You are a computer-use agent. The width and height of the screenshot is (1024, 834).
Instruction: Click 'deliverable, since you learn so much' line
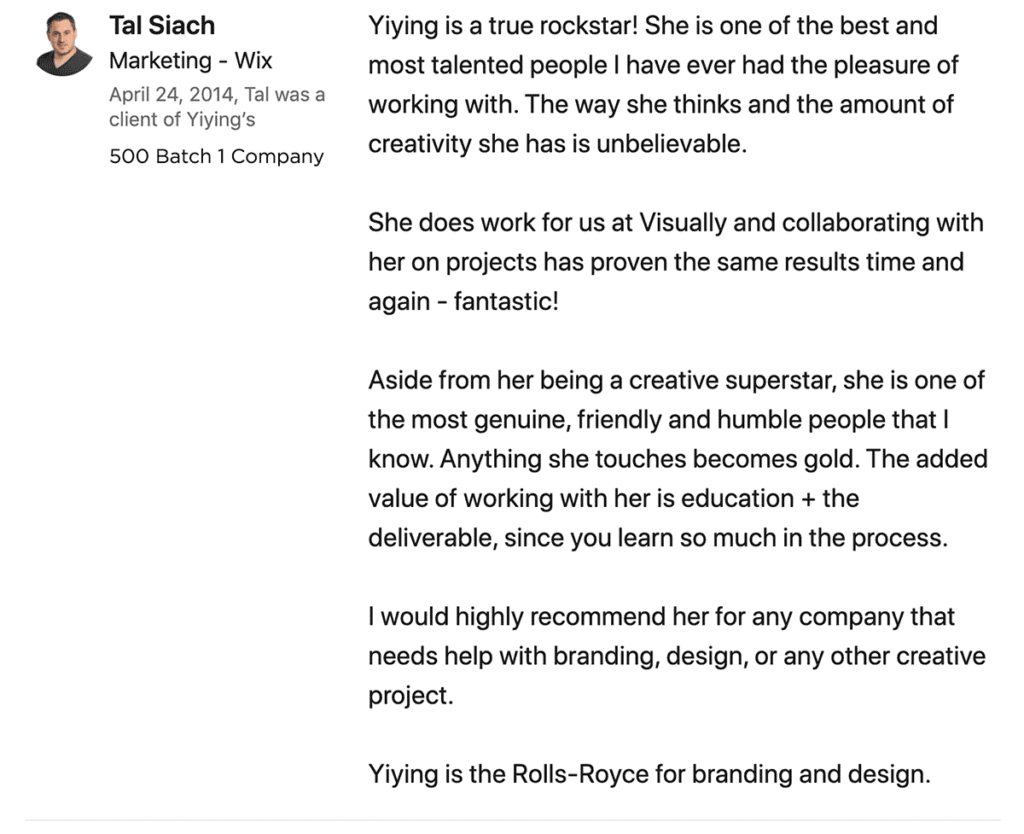(x=658, y=538)
